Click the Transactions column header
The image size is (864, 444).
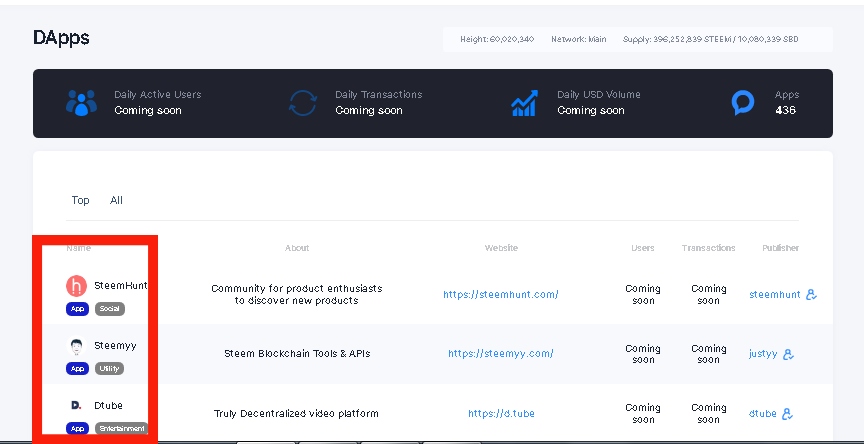tap(709, 248)
